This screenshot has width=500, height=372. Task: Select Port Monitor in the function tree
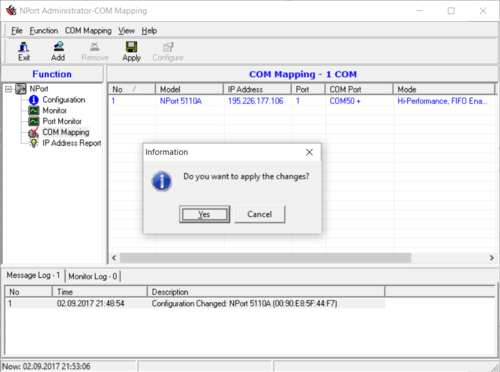coord(62,121)
